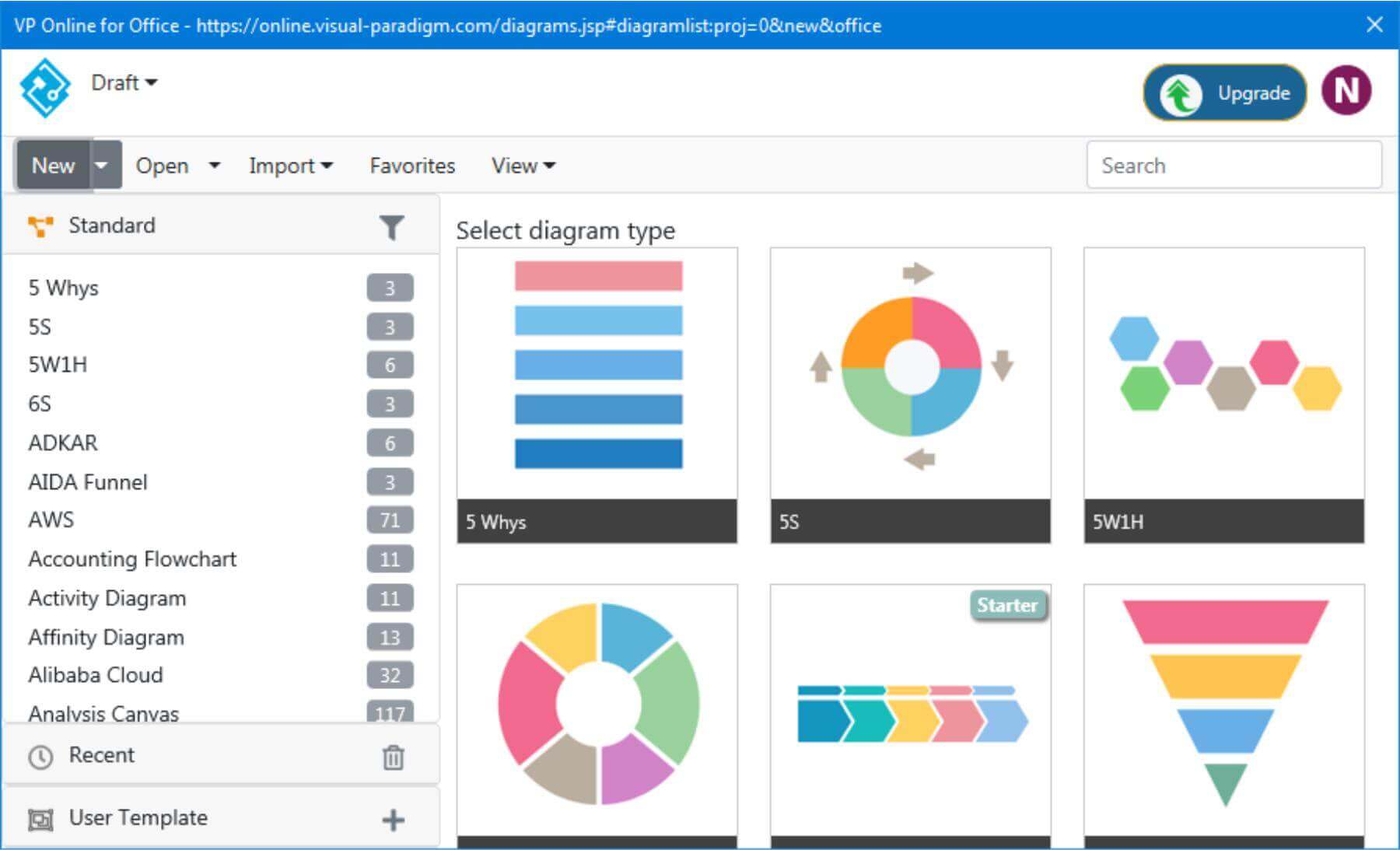Screen dimensions: 1400x850
Task: Open the User Template section
Action: coord(221,818)
